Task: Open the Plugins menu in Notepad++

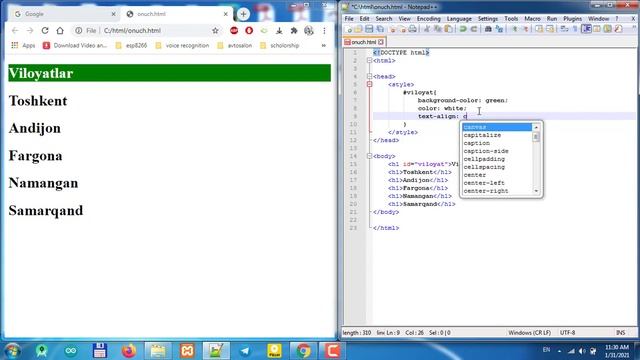Action: (573, 19)
